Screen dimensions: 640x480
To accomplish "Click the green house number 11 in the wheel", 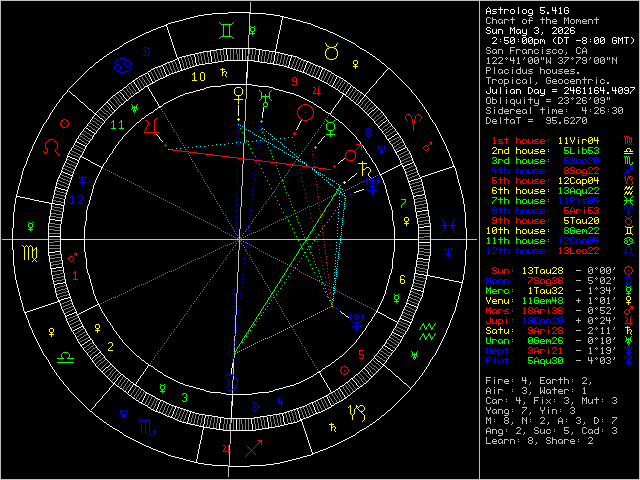I will pos(117,125).
